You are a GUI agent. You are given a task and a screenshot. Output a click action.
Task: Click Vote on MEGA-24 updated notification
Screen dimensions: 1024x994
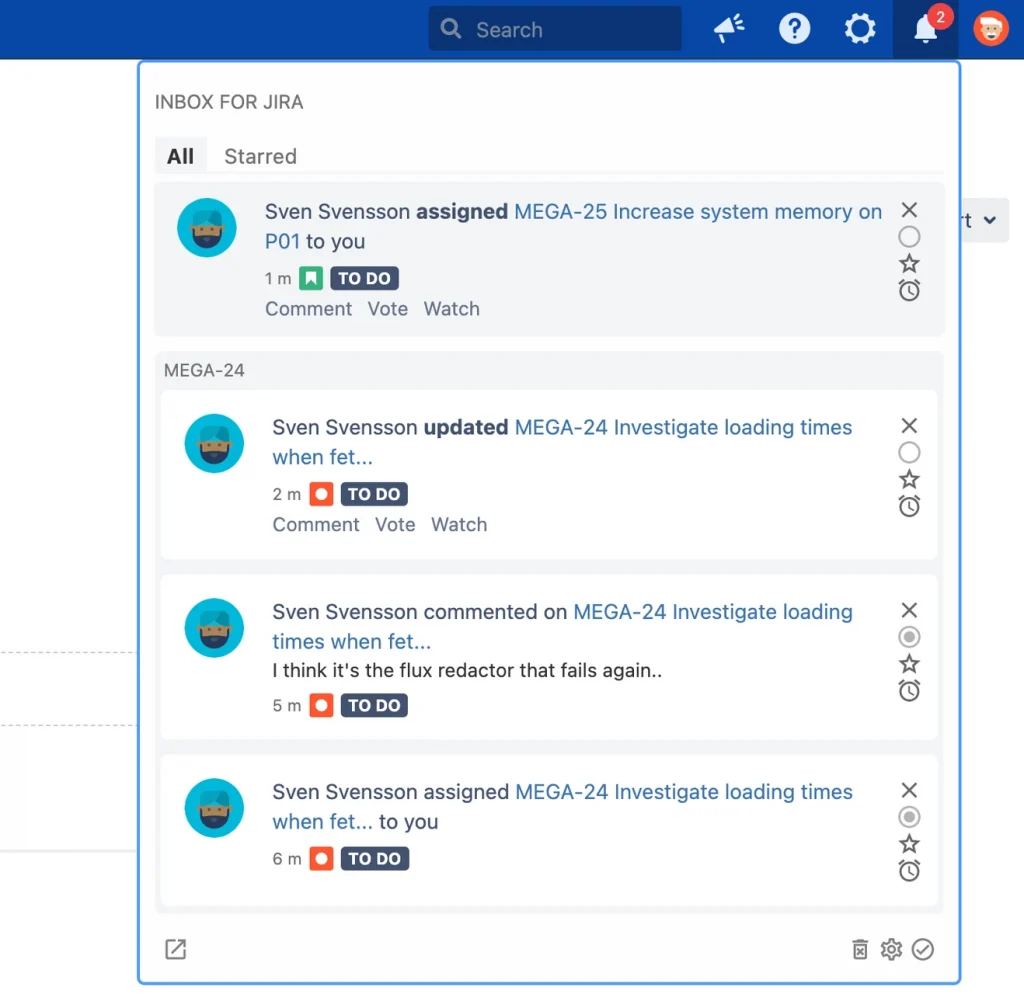(395, 524)
